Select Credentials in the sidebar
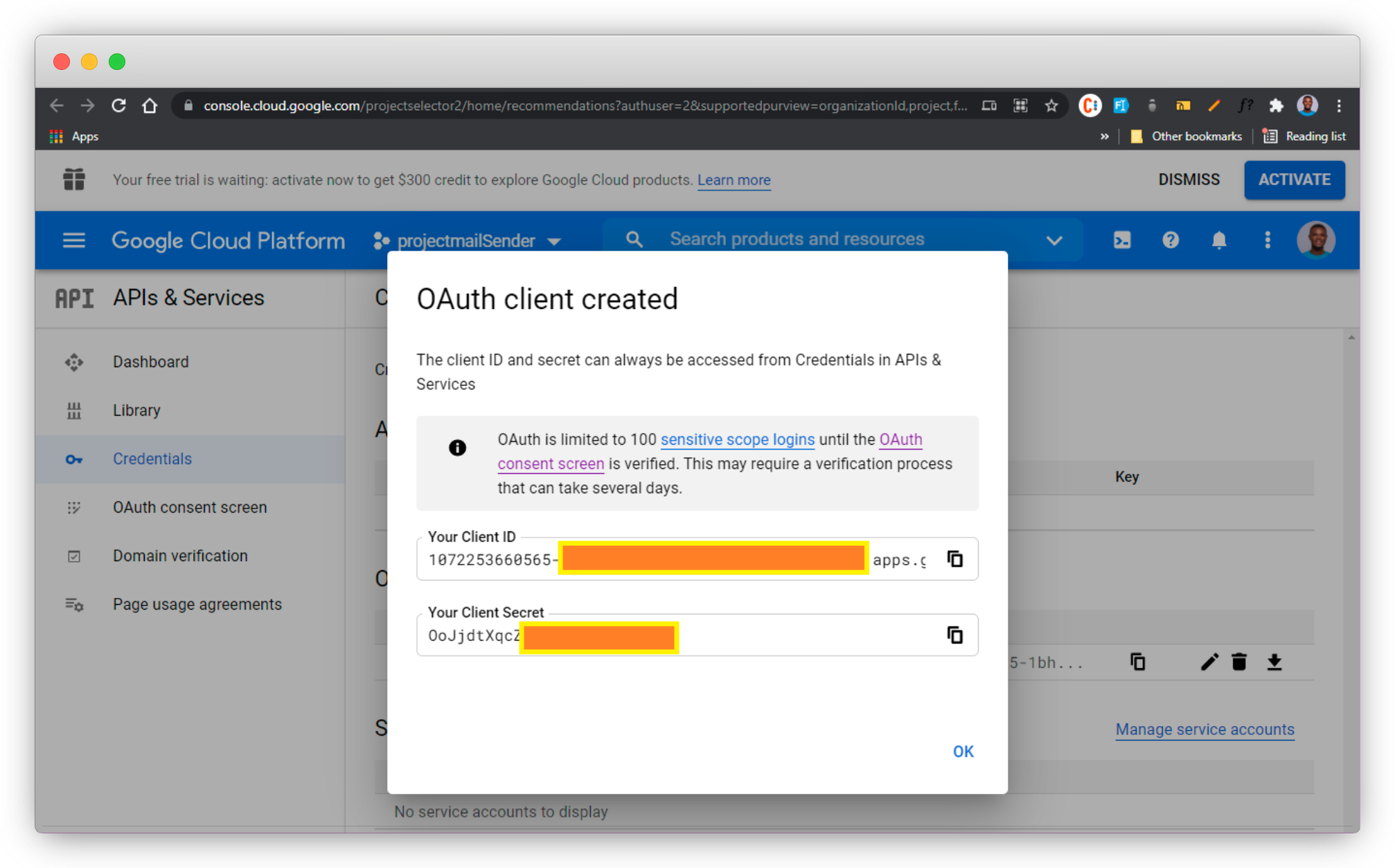This screenshot has width=1395, height=868. coord(190,459)
